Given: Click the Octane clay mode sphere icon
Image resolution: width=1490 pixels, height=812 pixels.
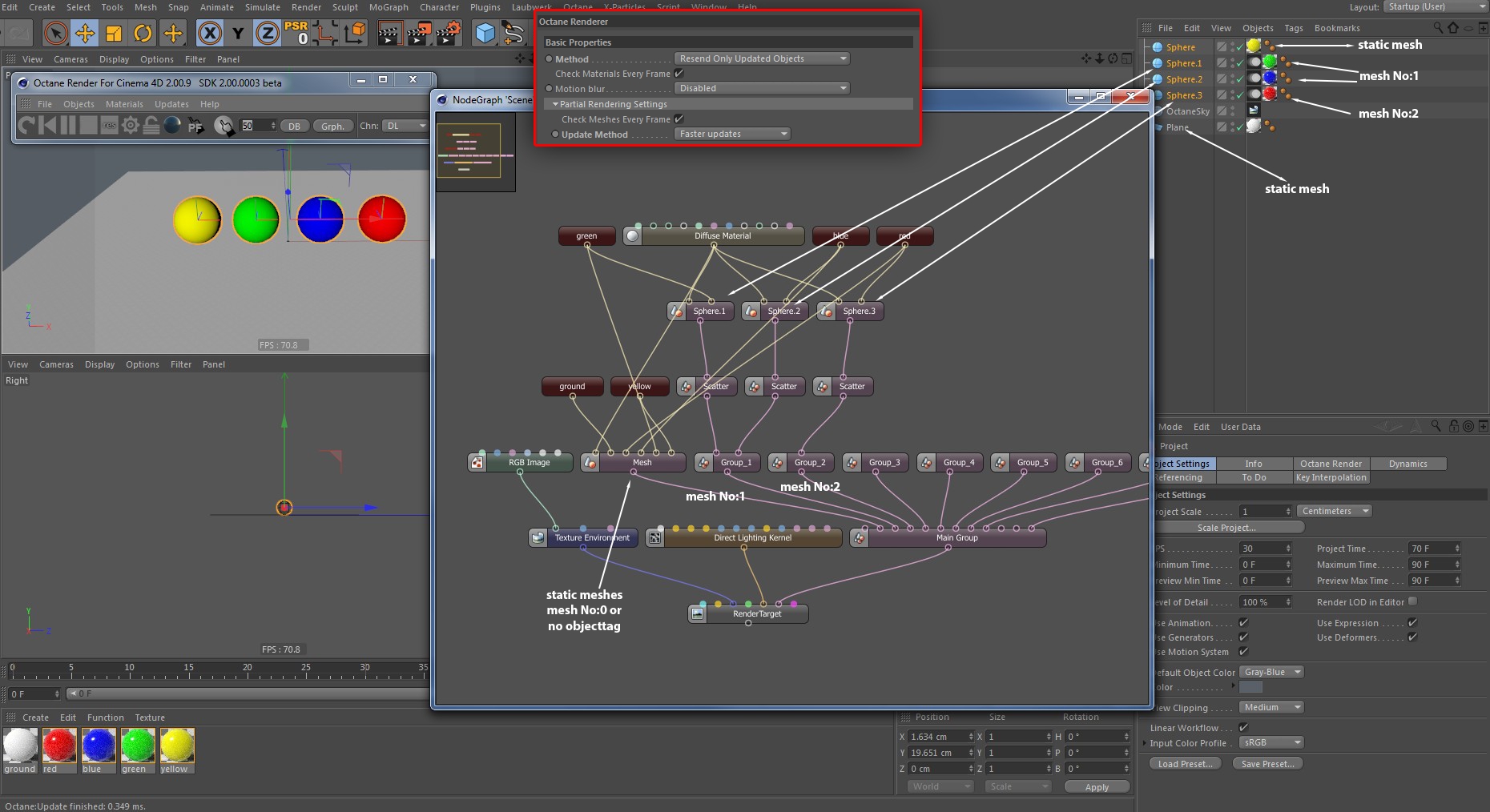Looking at the screenshot, I should (x=172, y=125).
